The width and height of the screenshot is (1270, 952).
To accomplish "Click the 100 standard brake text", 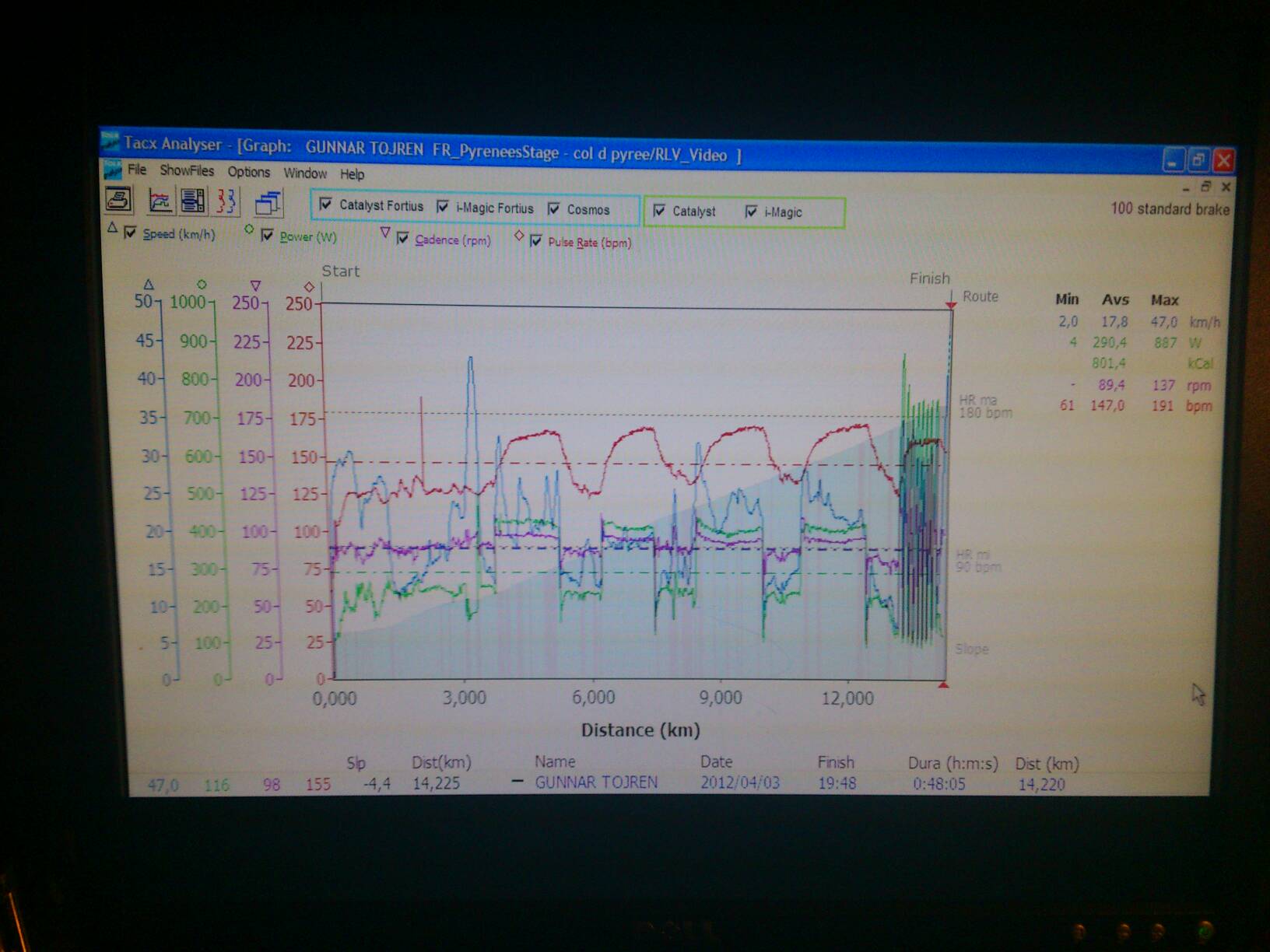I will click(x=1170, y=208).
